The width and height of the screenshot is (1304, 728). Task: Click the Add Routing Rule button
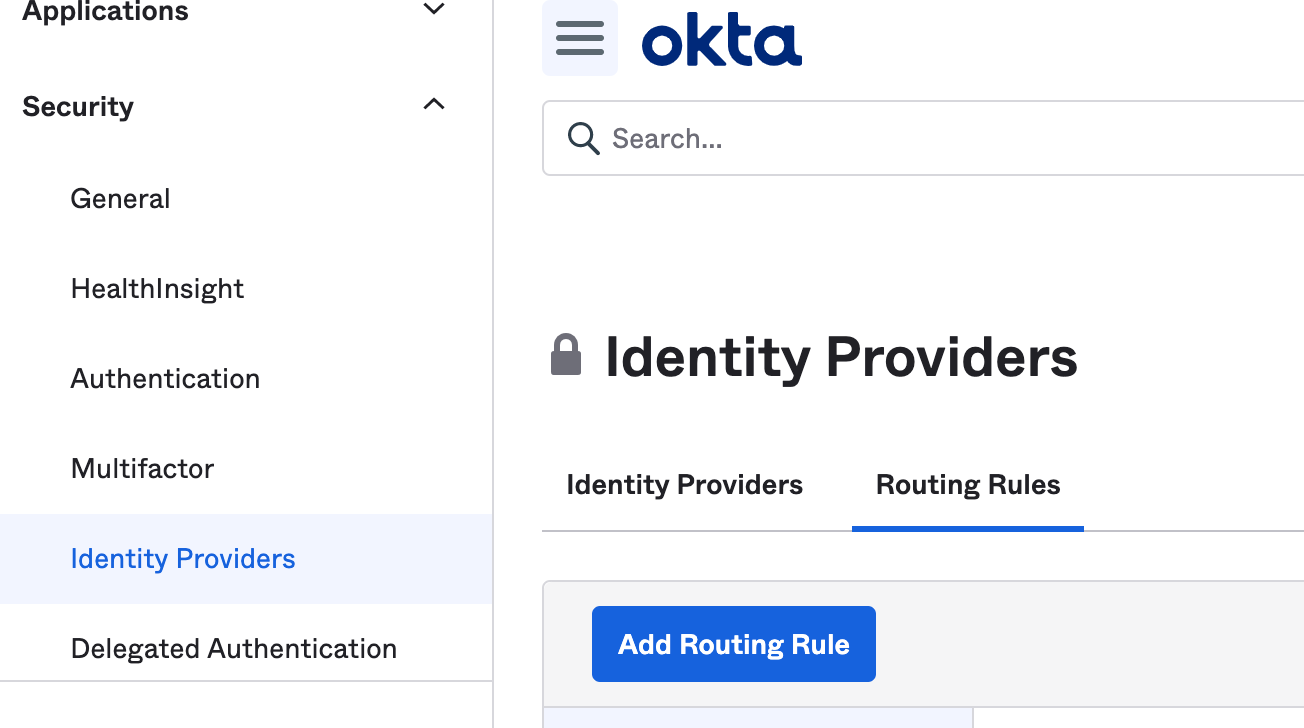[734, 644]
